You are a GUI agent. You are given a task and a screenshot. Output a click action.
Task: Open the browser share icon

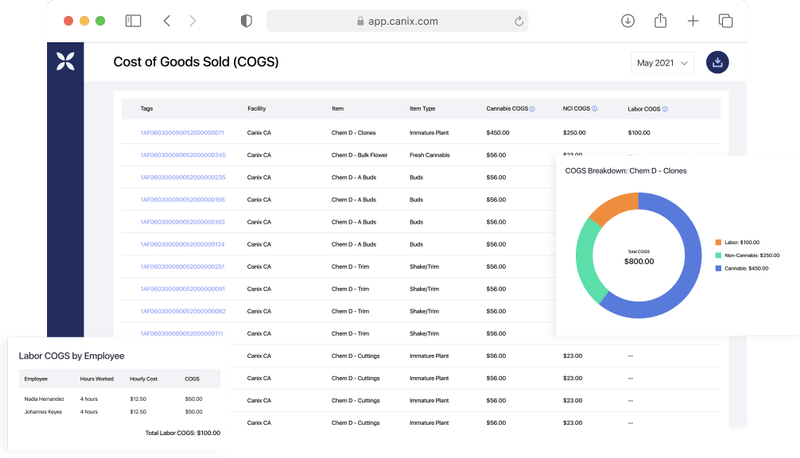click(660, 20)
